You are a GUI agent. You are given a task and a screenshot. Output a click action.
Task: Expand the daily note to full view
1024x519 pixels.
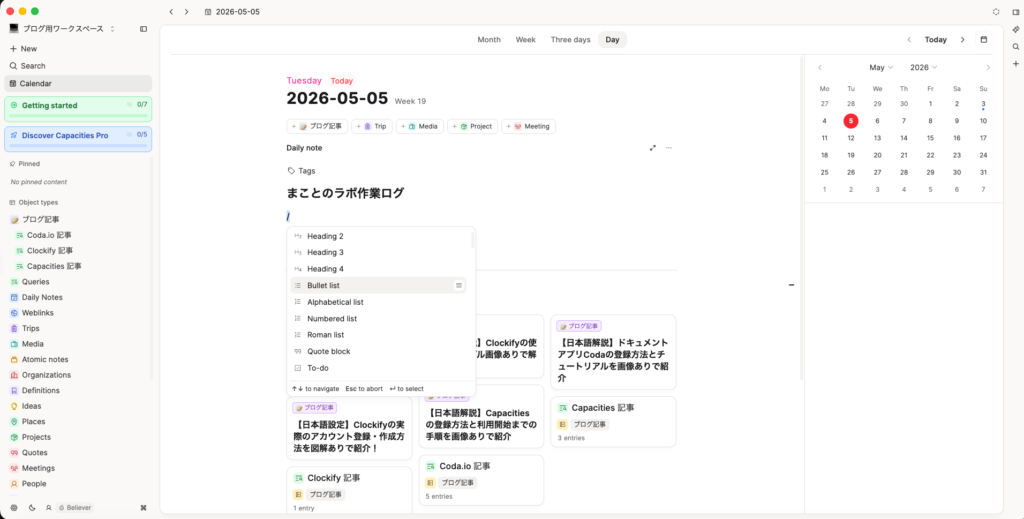[x=652, y=148]
